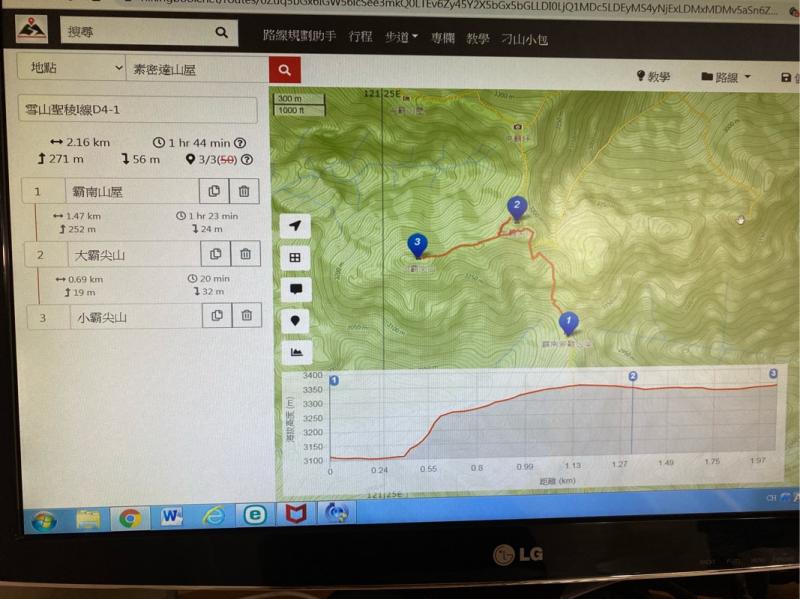Image resolution: width=800 pixels, height=599 pixels.
Task: Click elevation chart marker 3
Action: click(773, 373)
